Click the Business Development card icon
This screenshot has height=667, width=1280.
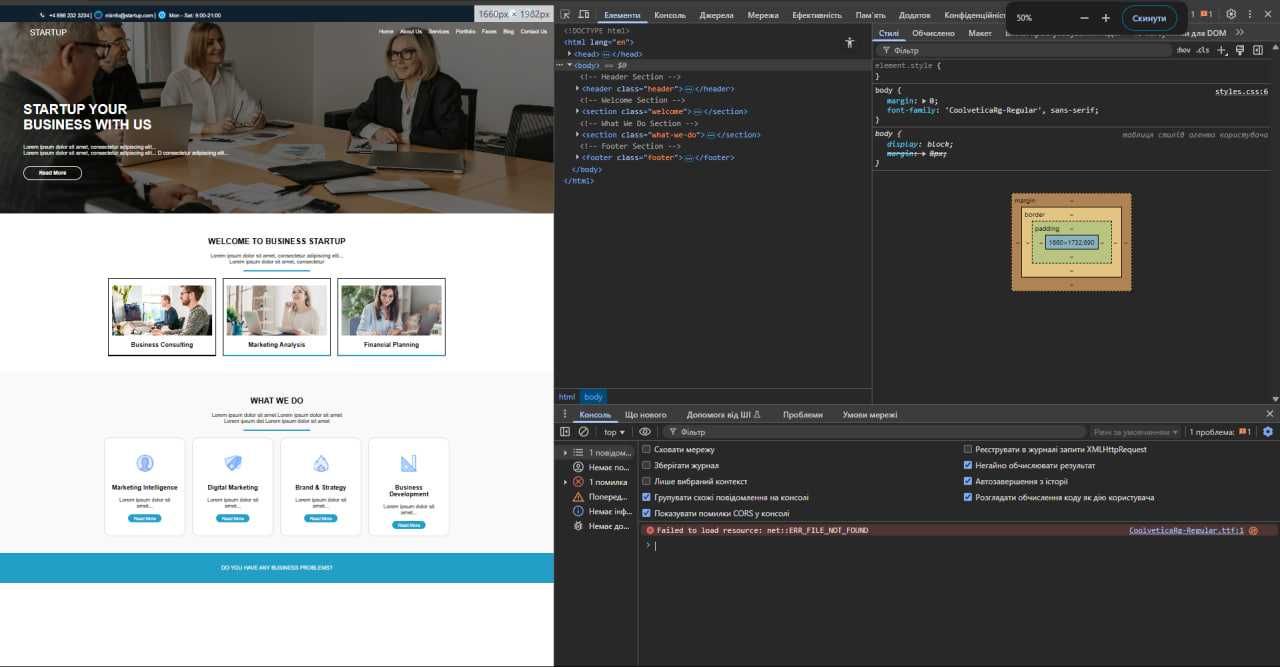tap(408, 463)
